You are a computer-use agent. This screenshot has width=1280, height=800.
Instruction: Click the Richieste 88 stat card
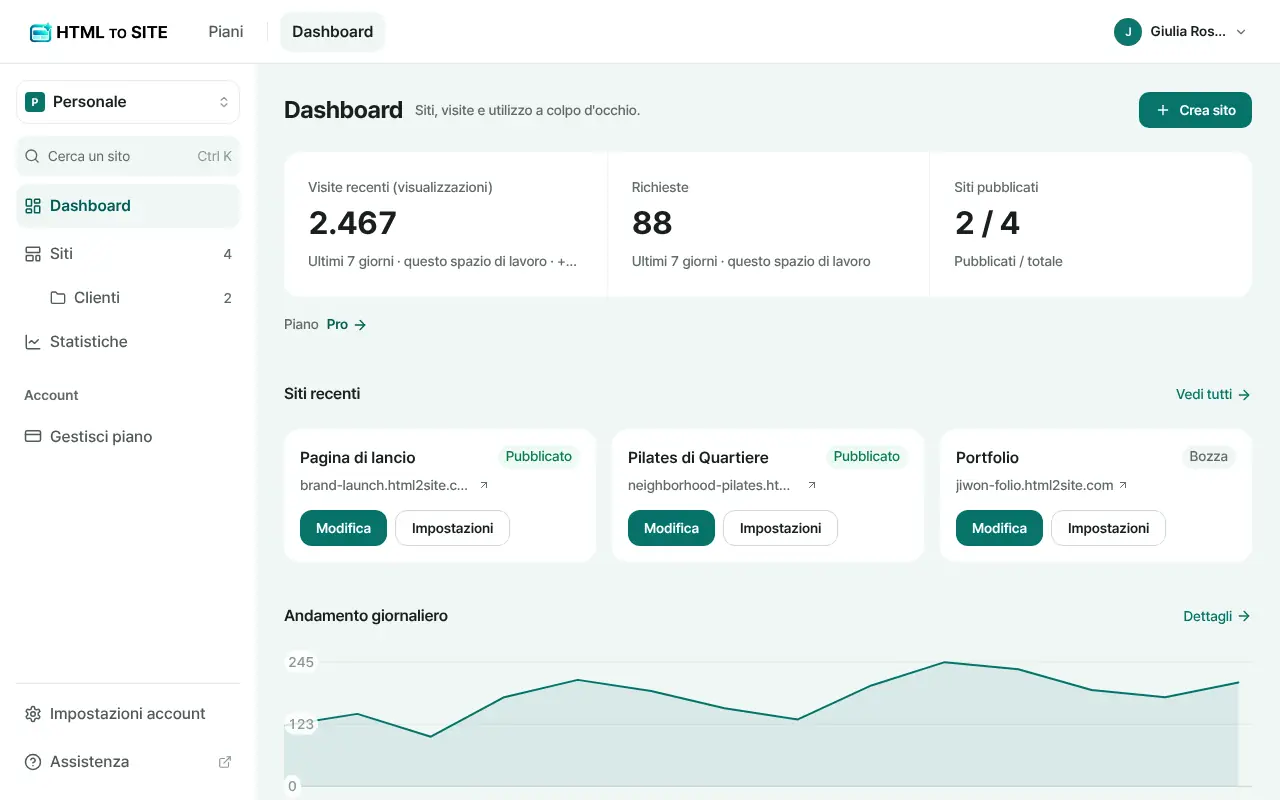[768, 225]
